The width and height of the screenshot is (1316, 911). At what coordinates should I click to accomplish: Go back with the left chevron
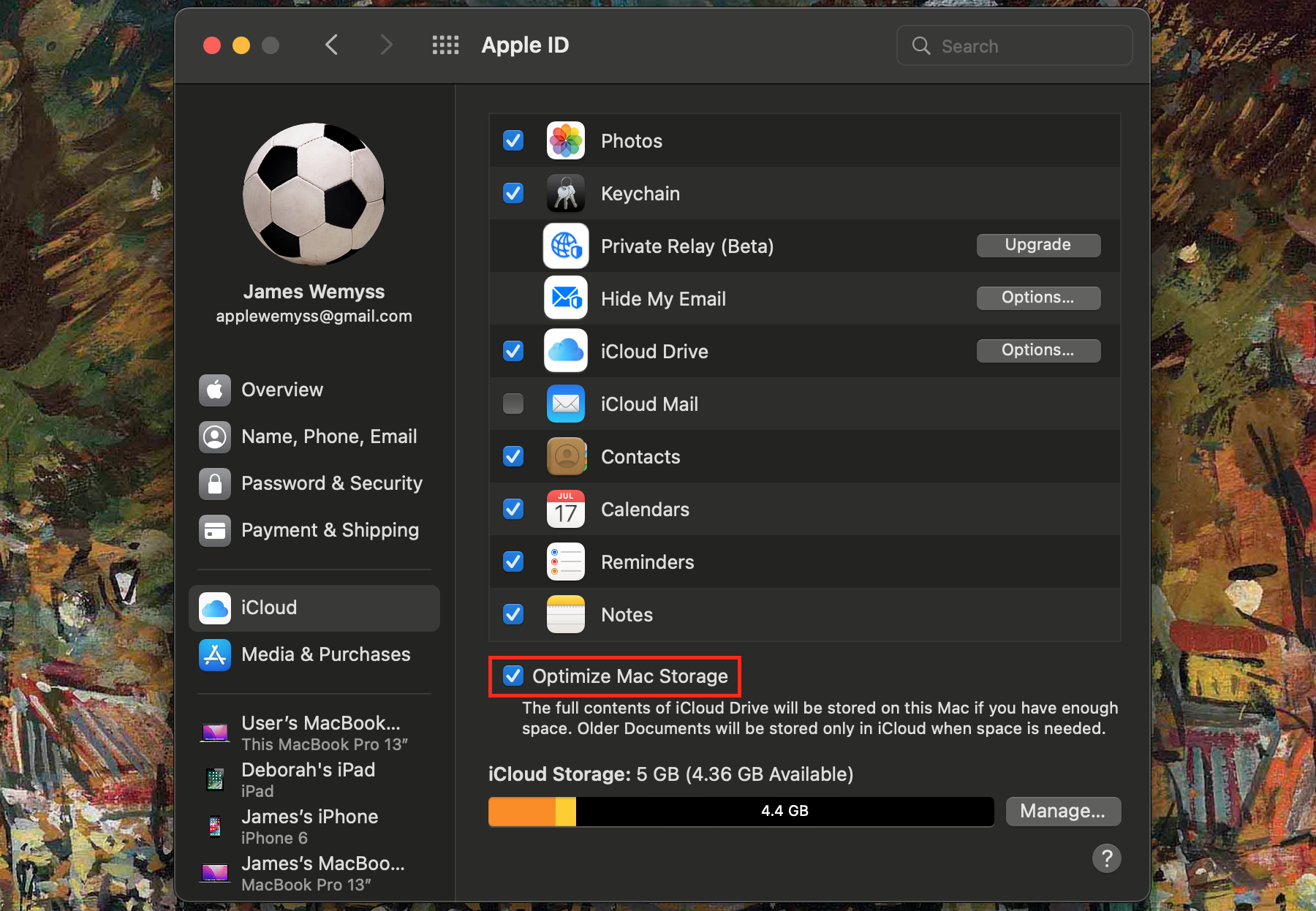click(332, 45)
